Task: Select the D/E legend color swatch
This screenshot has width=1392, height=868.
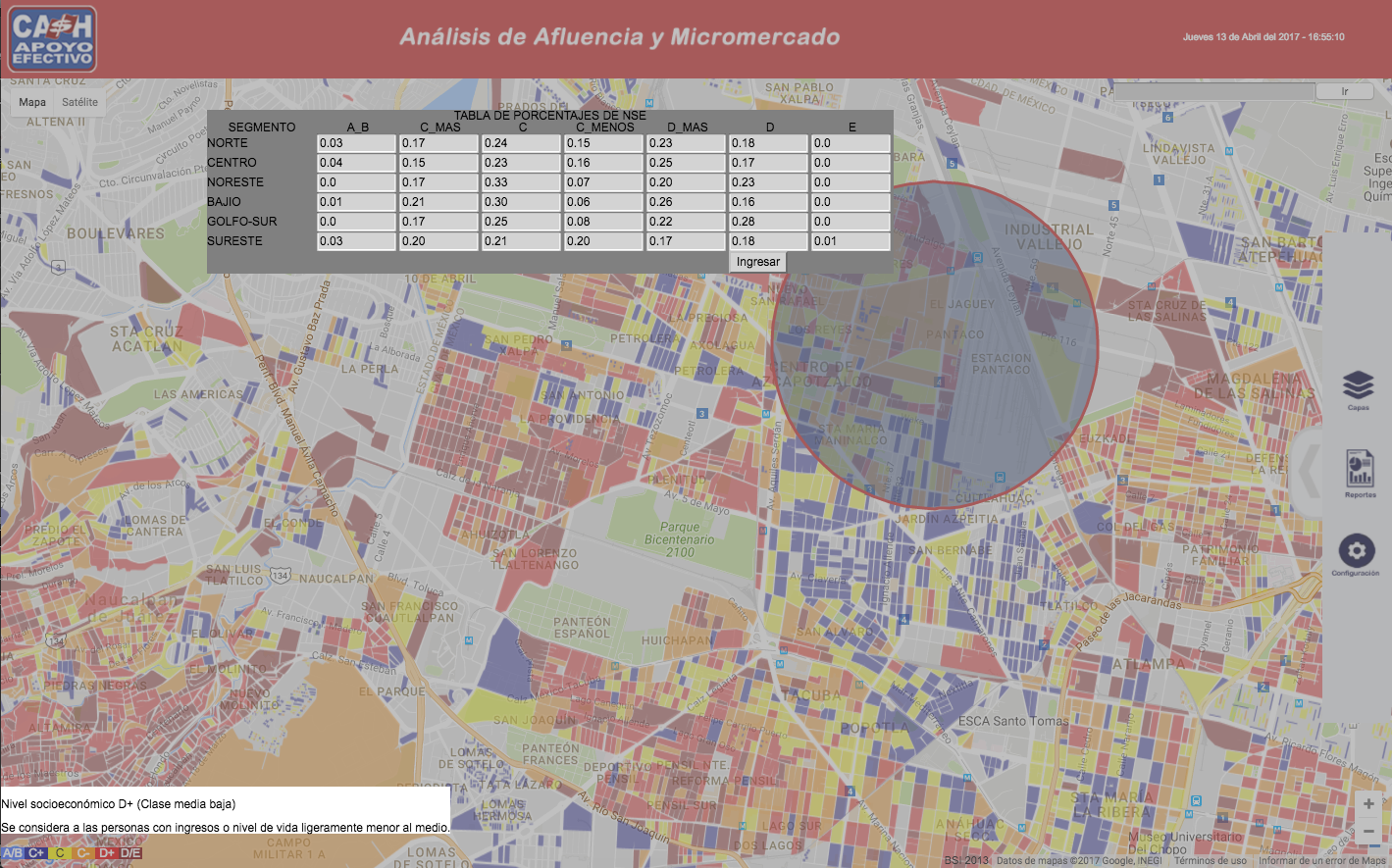Action: 130,853
